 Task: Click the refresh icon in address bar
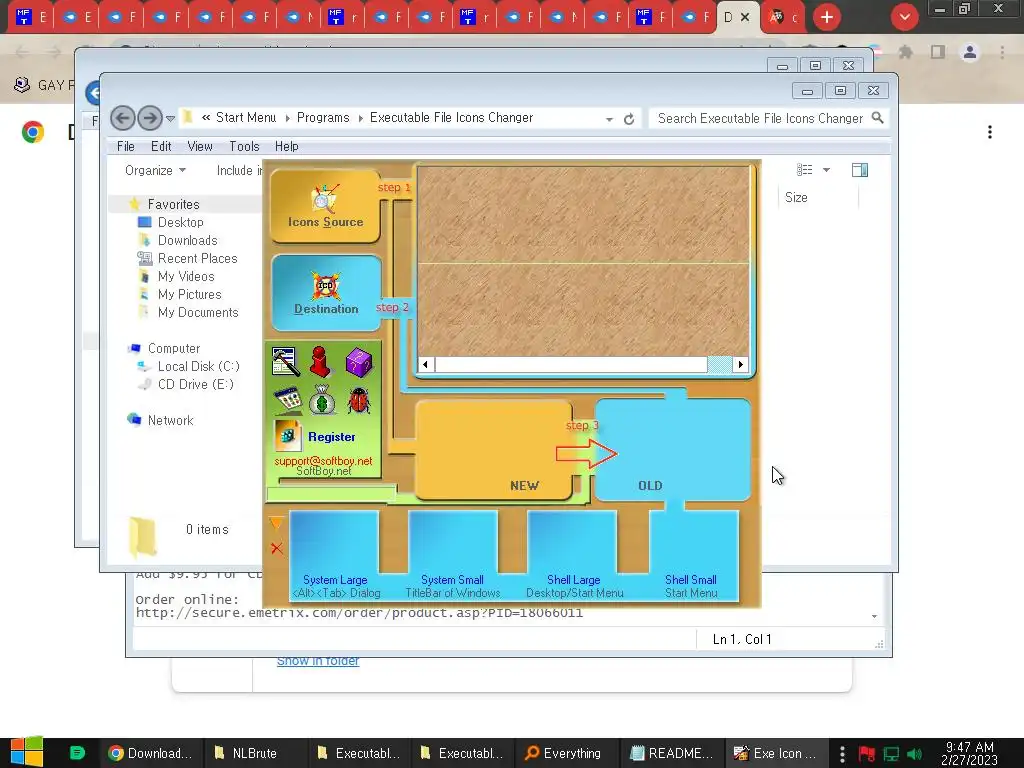click(629, 119)
